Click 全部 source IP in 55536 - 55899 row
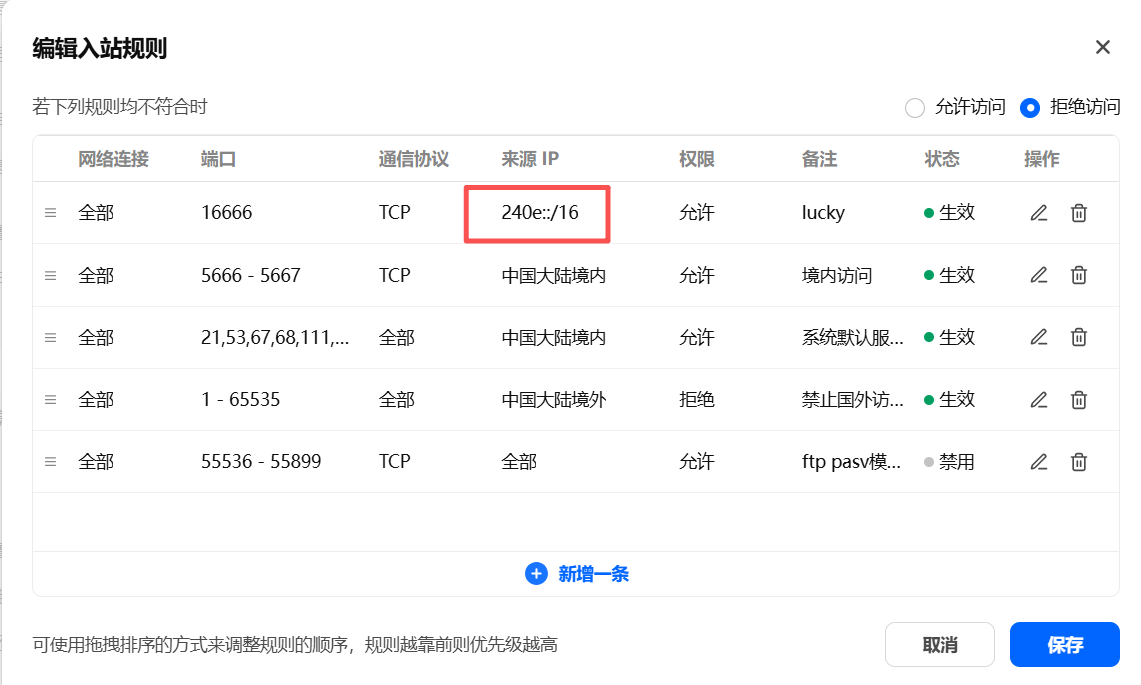Image resolution: width=1141 pixels, height=685 pixels. [x=519, y=462]
